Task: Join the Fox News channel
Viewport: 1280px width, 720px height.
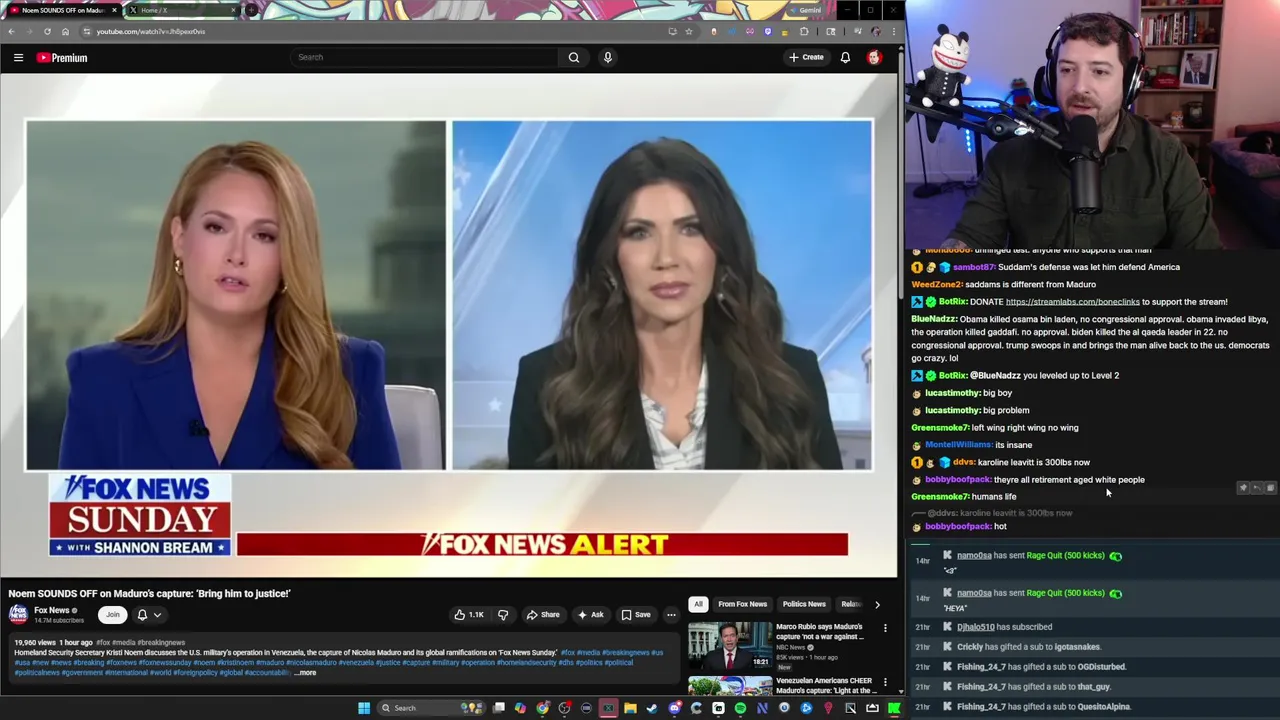Action: [112, 615]
